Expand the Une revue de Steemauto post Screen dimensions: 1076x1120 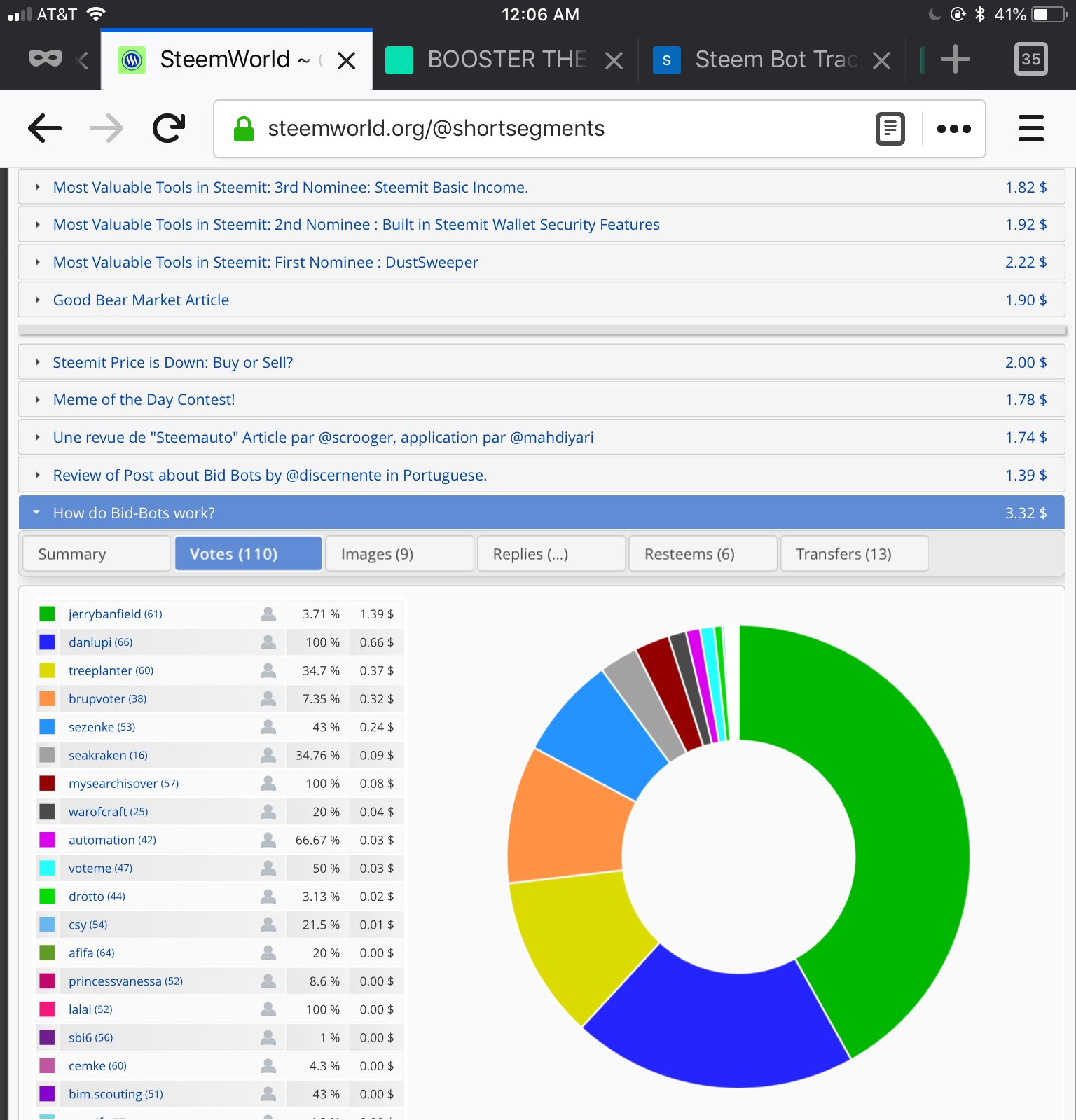[542, 438]
